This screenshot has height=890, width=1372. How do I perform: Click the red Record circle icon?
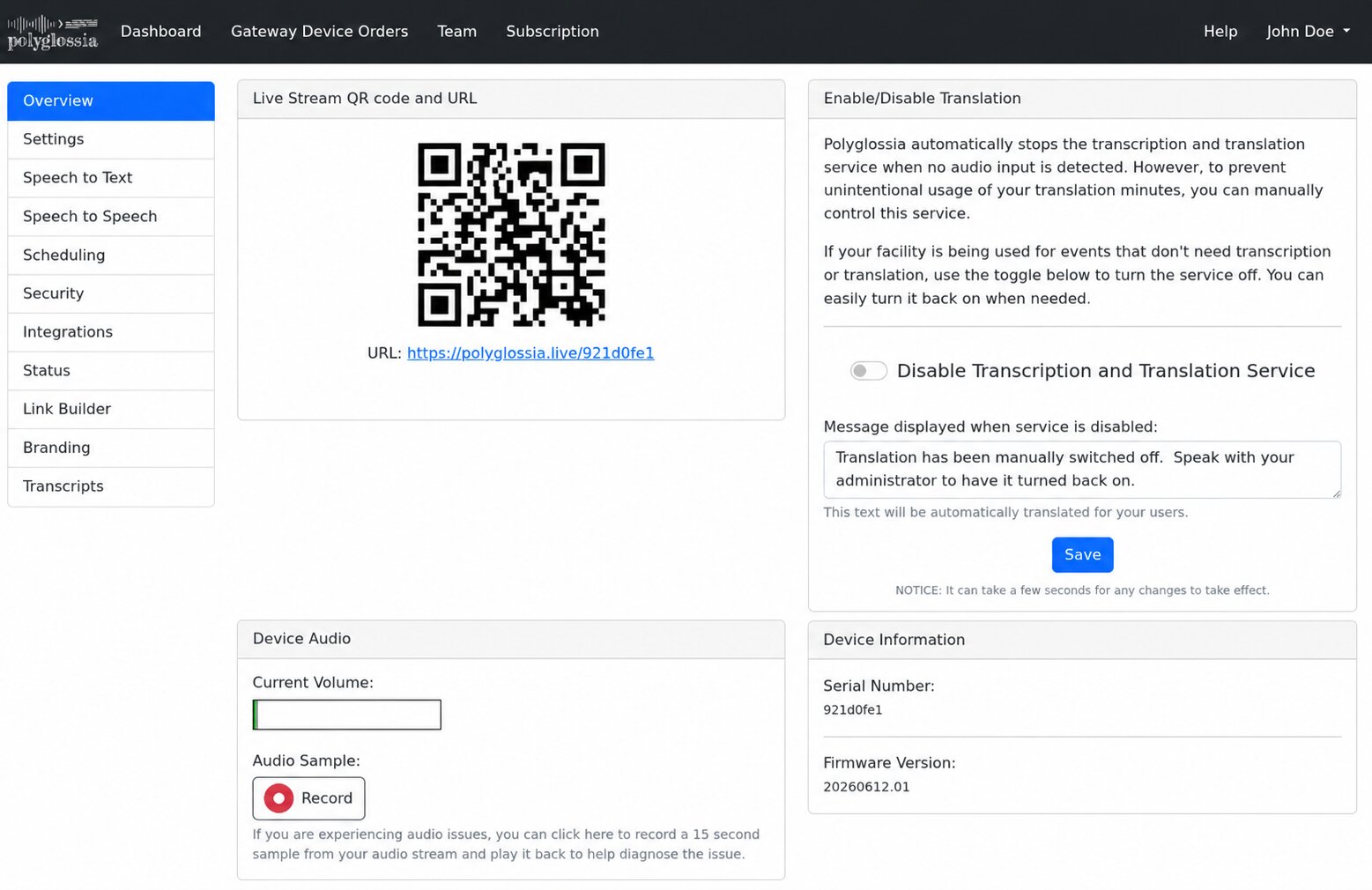tap(278, 798)
